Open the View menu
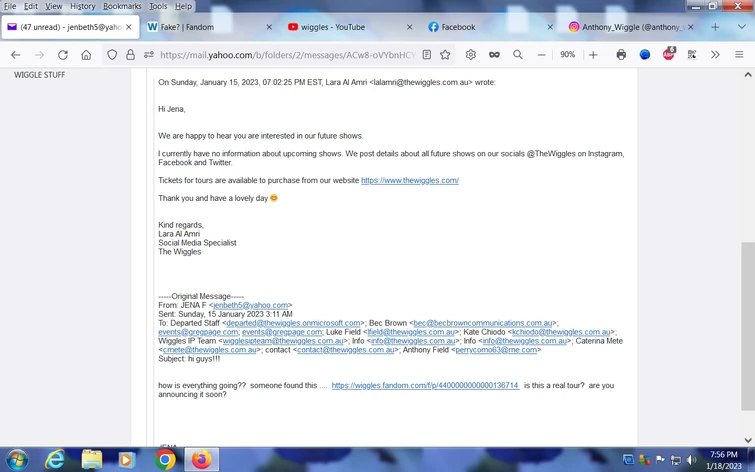Viewport: 755px width, 472px height. [x=53, y=6]
